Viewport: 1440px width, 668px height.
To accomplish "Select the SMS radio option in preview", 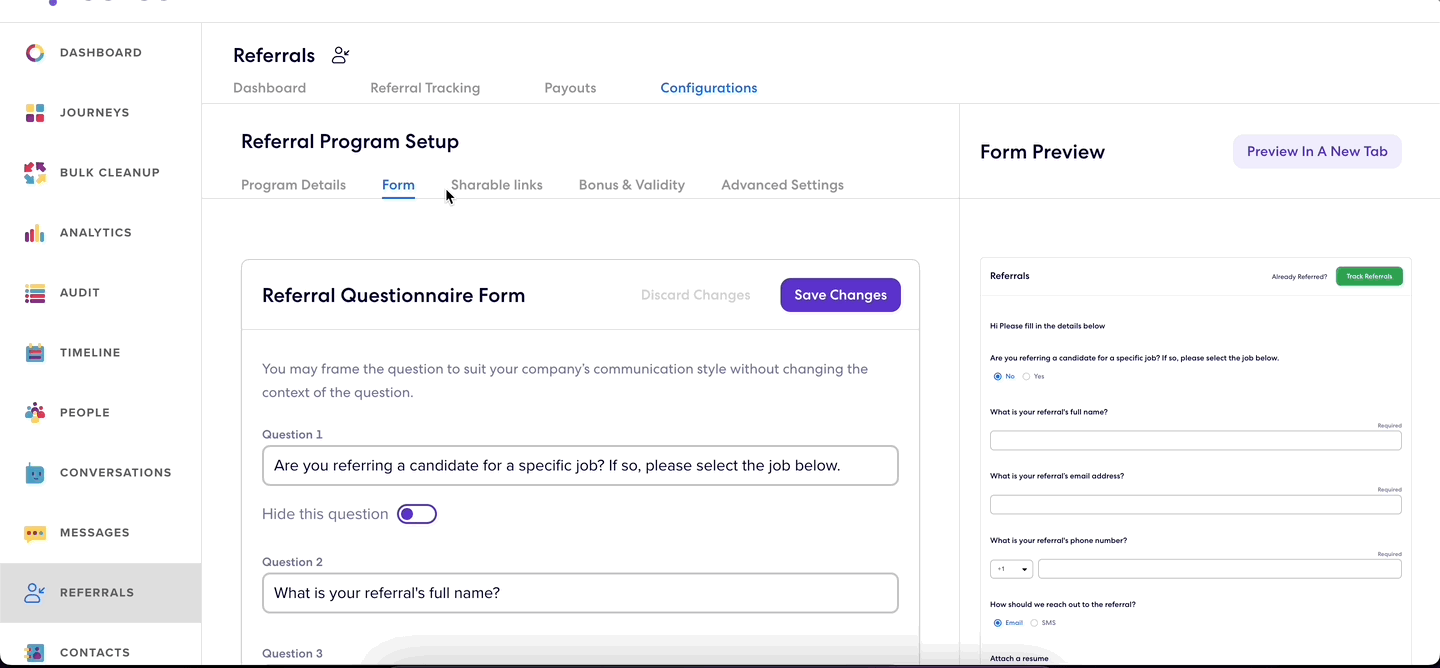I will [x=1034, y=623].
